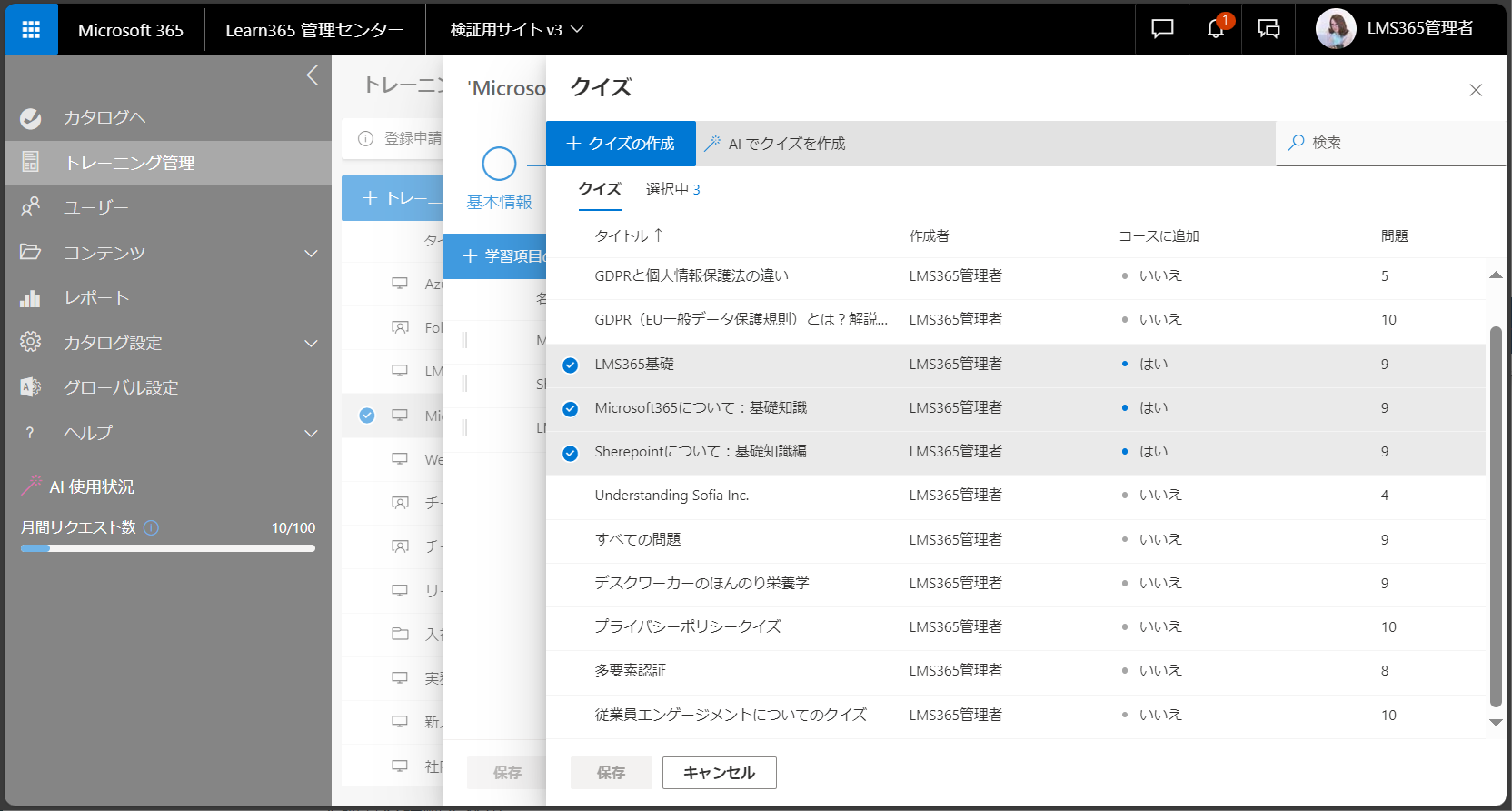Click the LMS365管理者 profile avatar
This screenshot has width=1512, height=811.
(x=1336, y=29)
